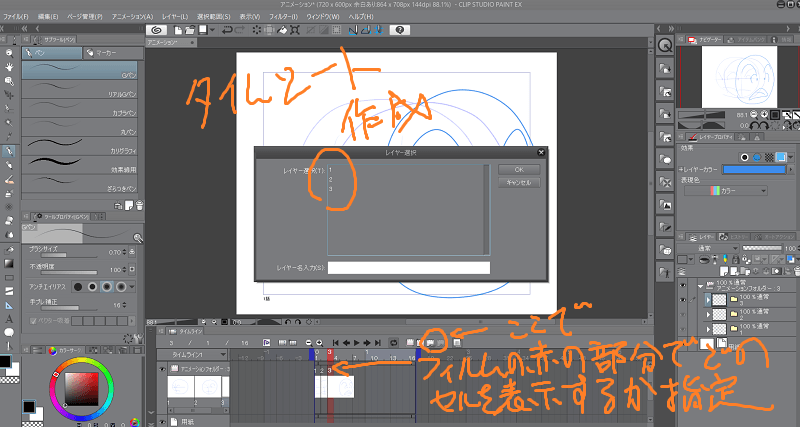Select the black circle border effect option
The height and width of the screenshot is (427, 800).
pos(744,157)
